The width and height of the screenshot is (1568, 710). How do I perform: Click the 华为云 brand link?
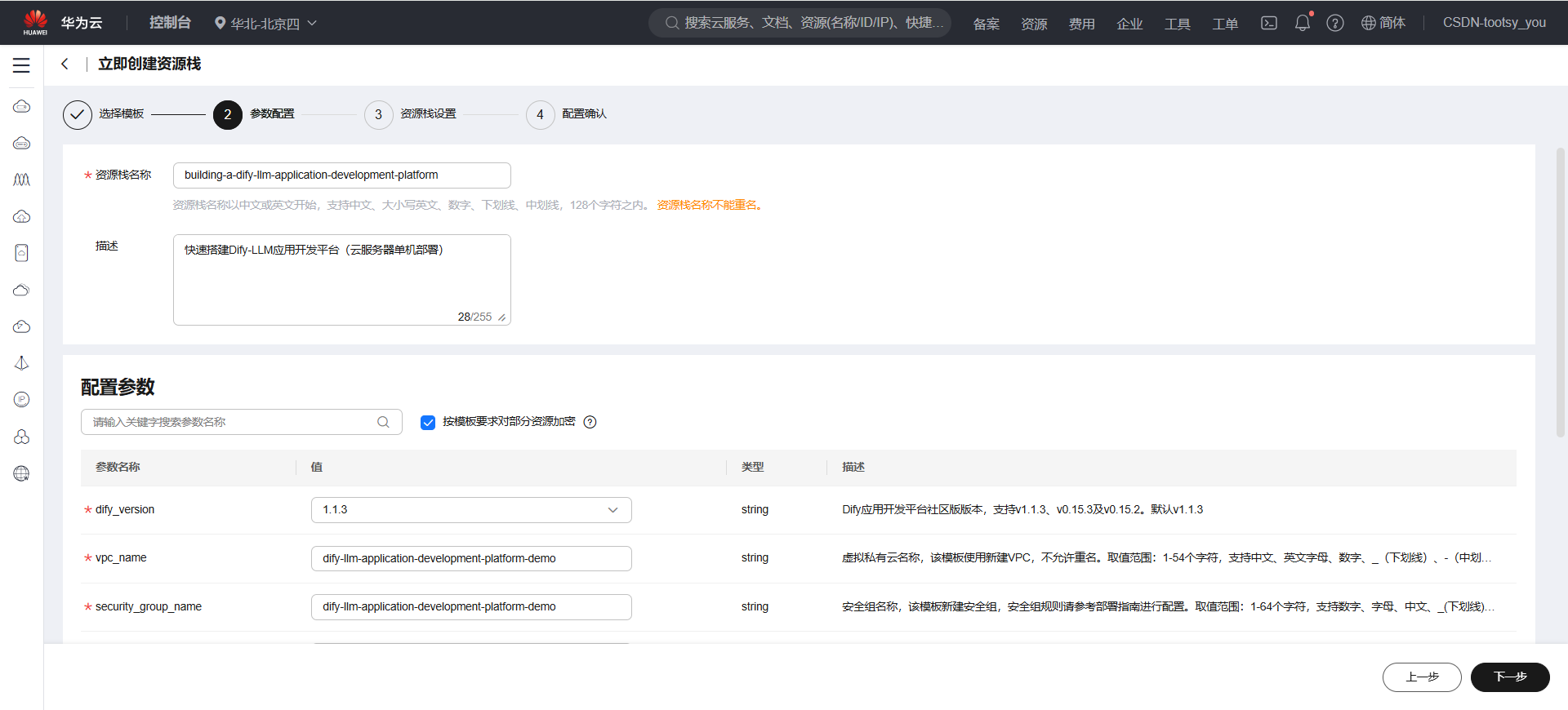82,23
